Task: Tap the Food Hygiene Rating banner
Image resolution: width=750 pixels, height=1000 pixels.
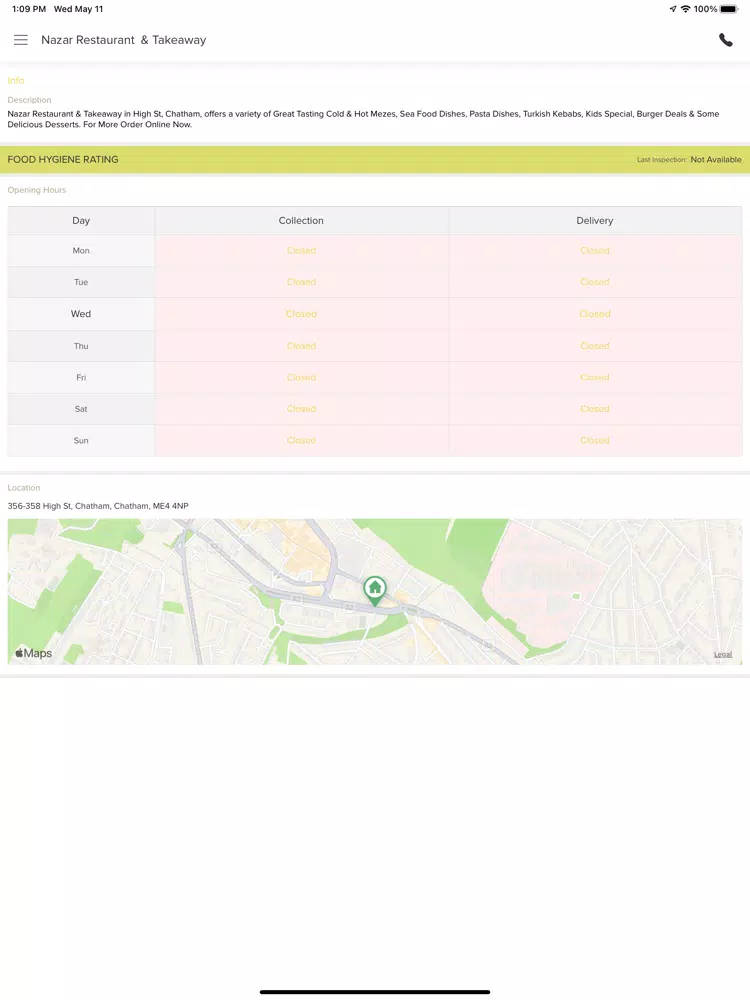Action: (375, 159)
